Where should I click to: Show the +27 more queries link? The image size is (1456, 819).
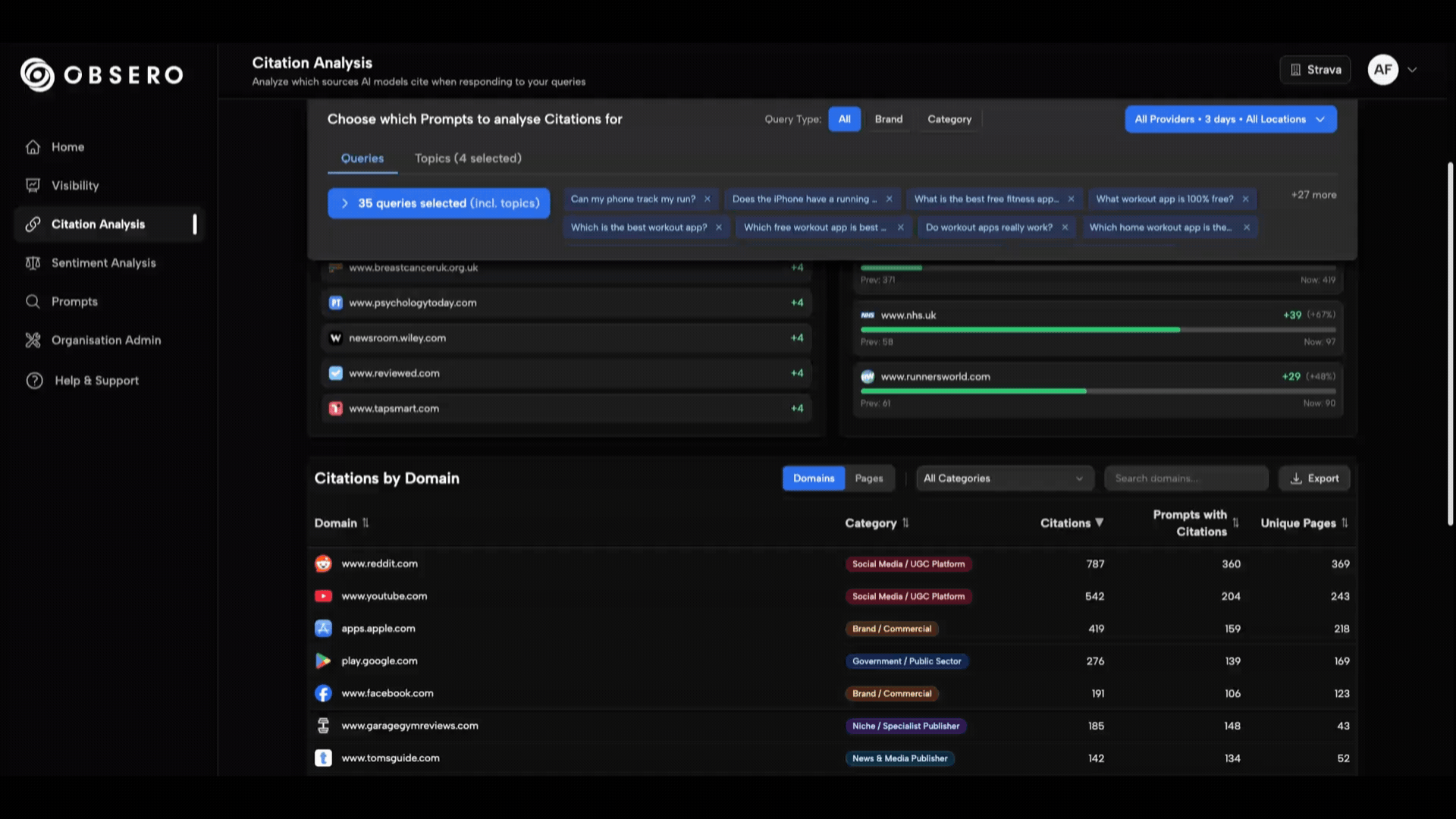coord(1313,195)
